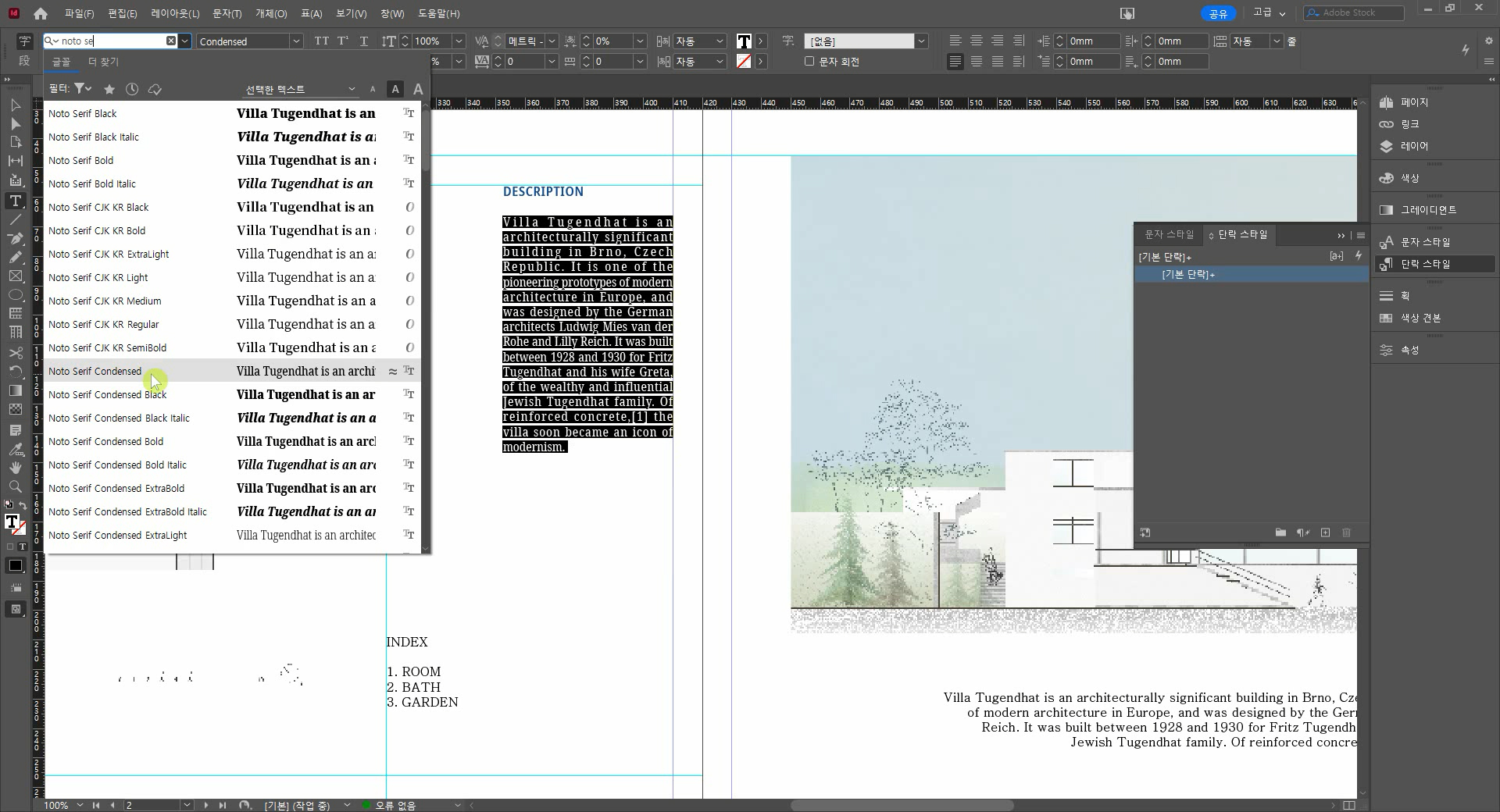Select Noto Serif Condensed Bold in font list
Screen dimensions: 1500x812
232,441
